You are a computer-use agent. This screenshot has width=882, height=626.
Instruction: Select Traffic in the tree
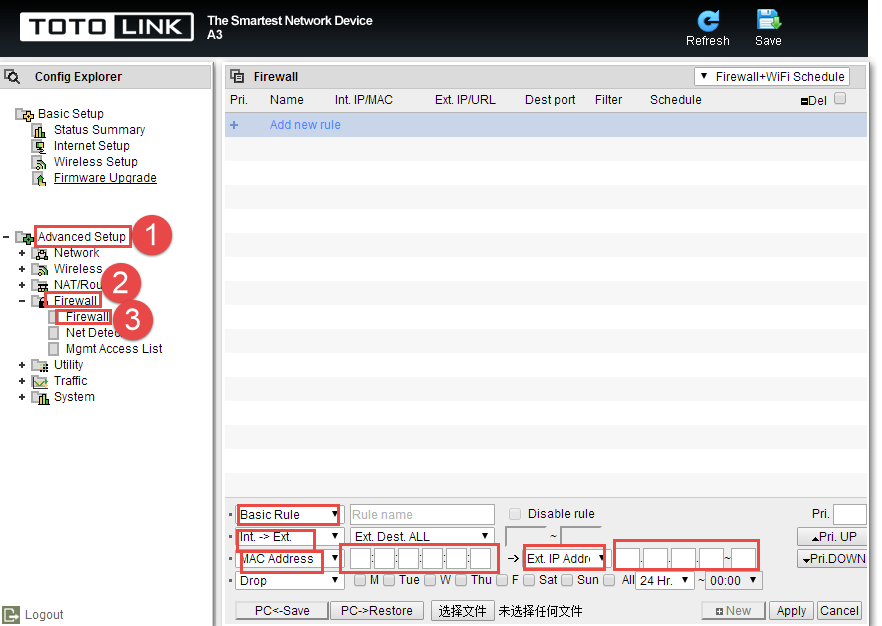pyautogui.click(x=71, y=381)
